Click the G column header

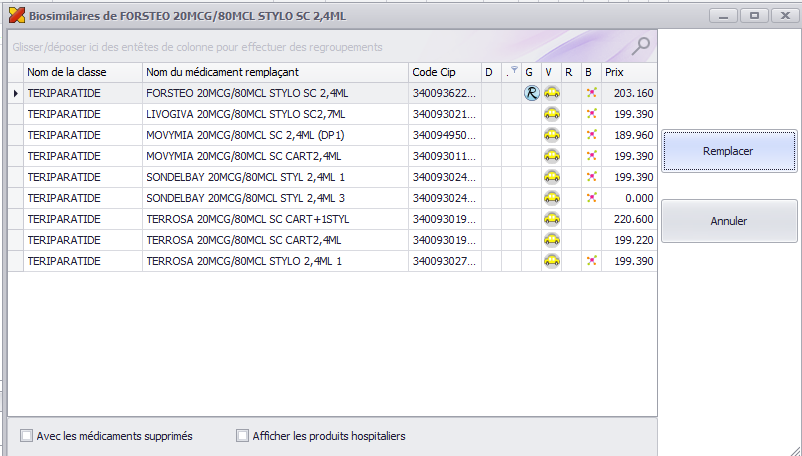point(531,73)
